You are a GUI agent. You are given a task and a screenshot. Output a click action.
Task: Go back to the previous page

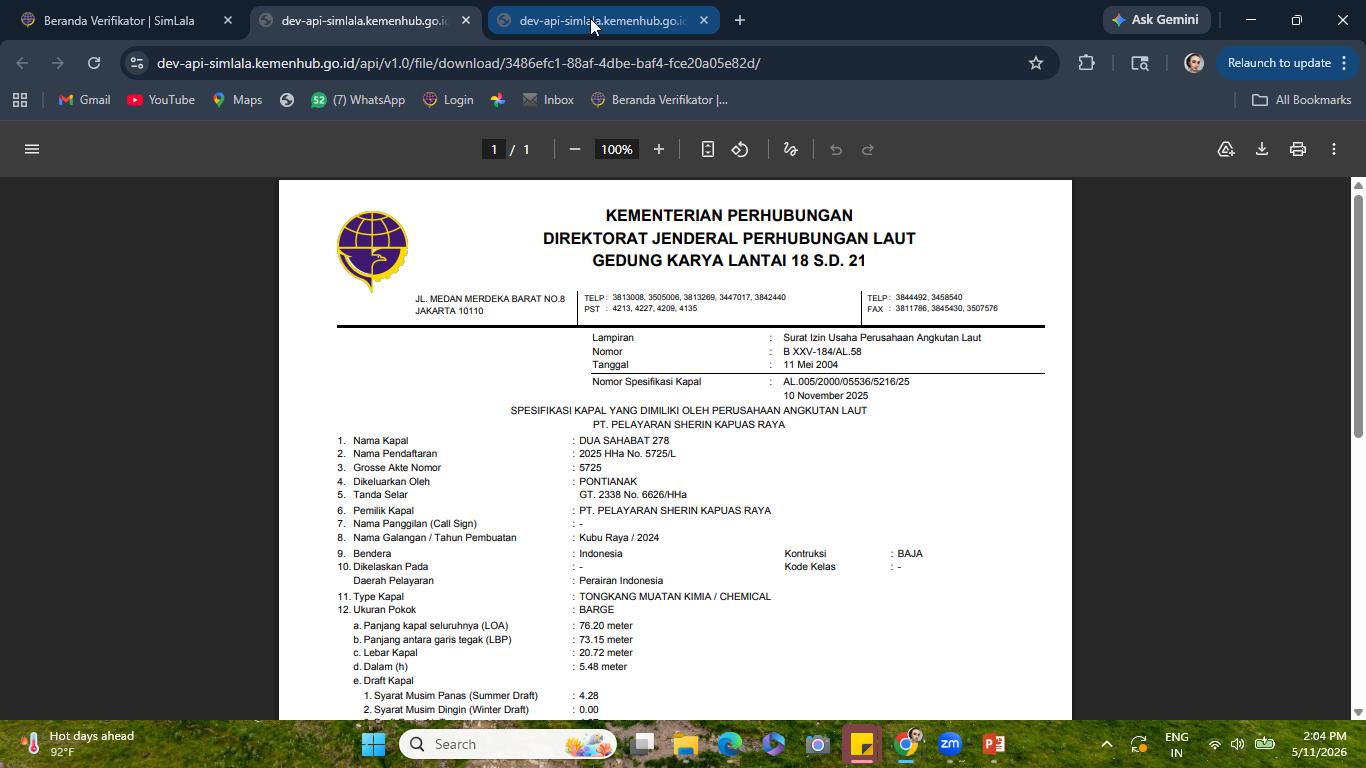tap(22, 63)
